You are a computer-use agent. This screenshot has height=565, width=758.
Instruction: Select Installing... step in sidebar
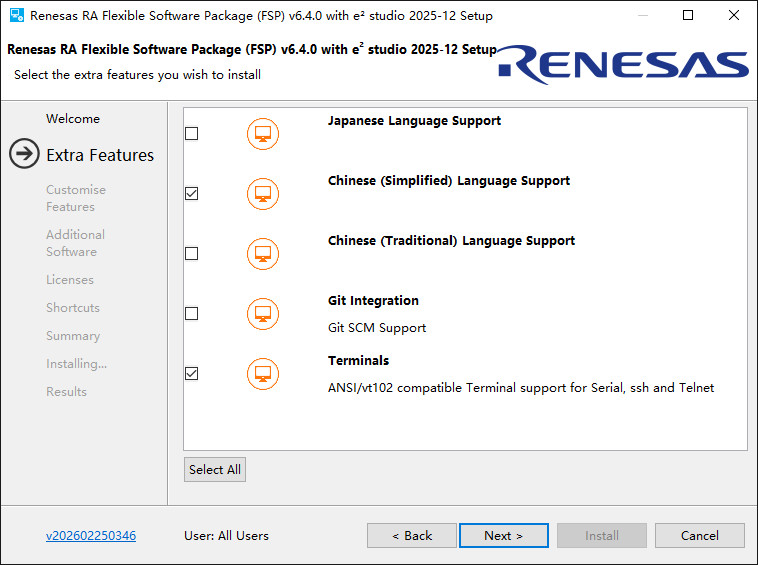pos(76,363)
